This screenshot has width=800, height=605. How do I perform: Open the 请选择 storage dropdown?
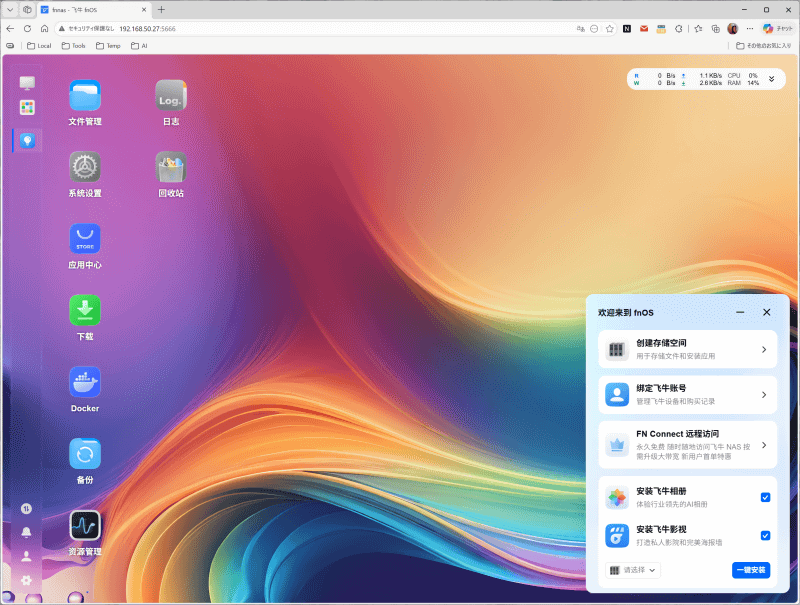click(633, 570)
